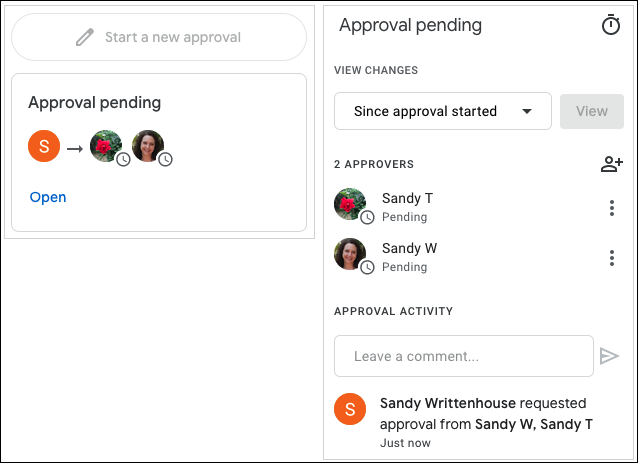638x463 pixels.
Task: Click the woman portrait avatar in approval card
Action: coord(148,146)
